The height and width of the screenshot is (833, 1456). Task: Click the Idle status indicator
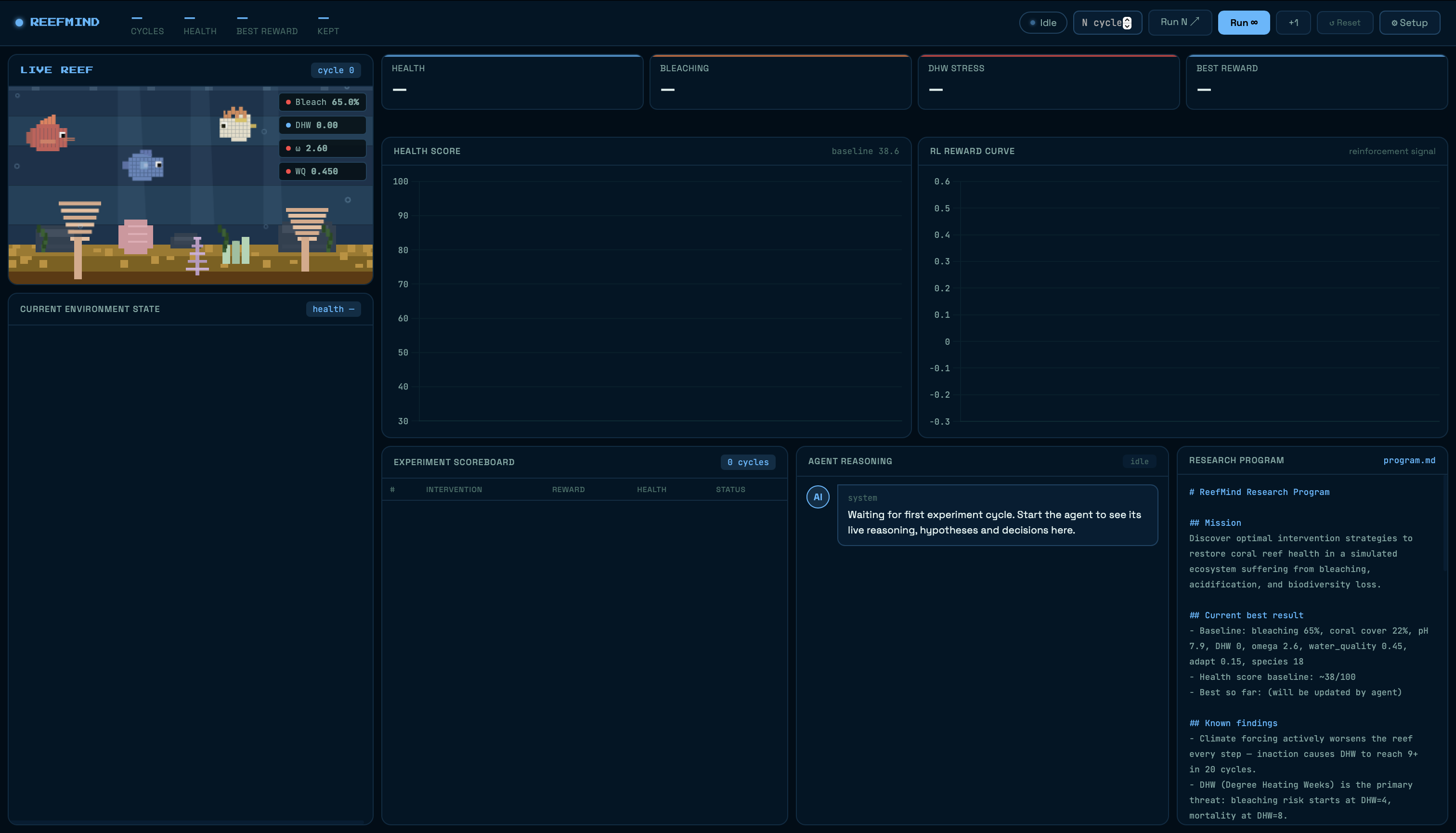click(x=1042, y=23)
